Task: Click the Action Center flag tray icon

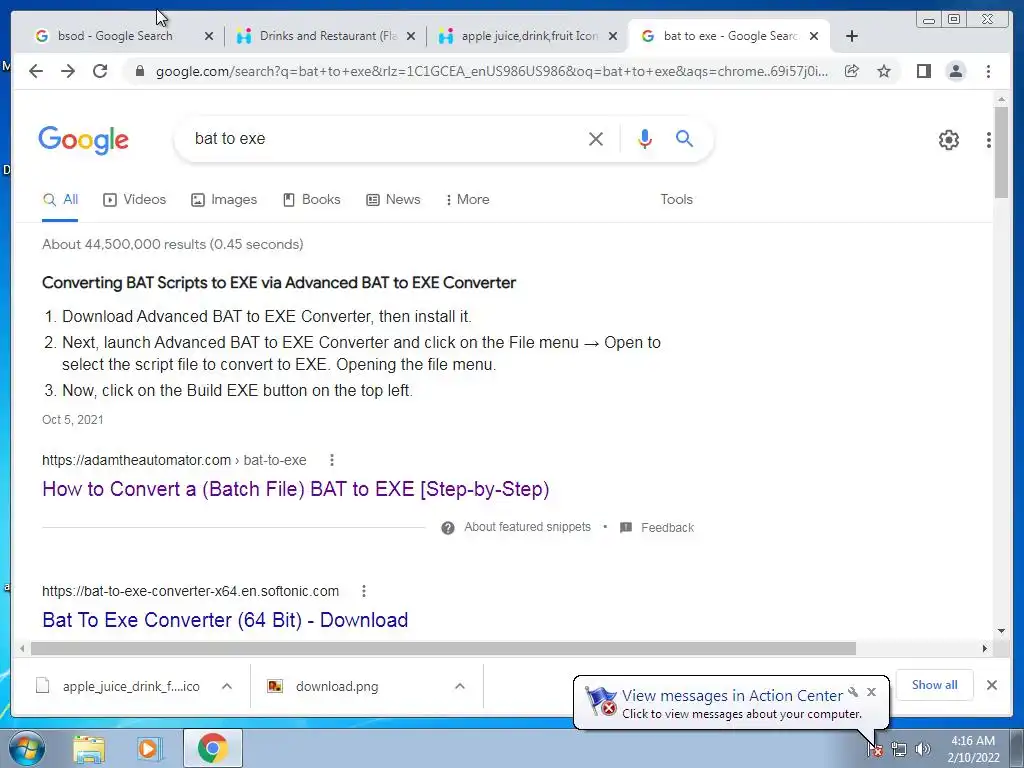Action: [875, 750]
